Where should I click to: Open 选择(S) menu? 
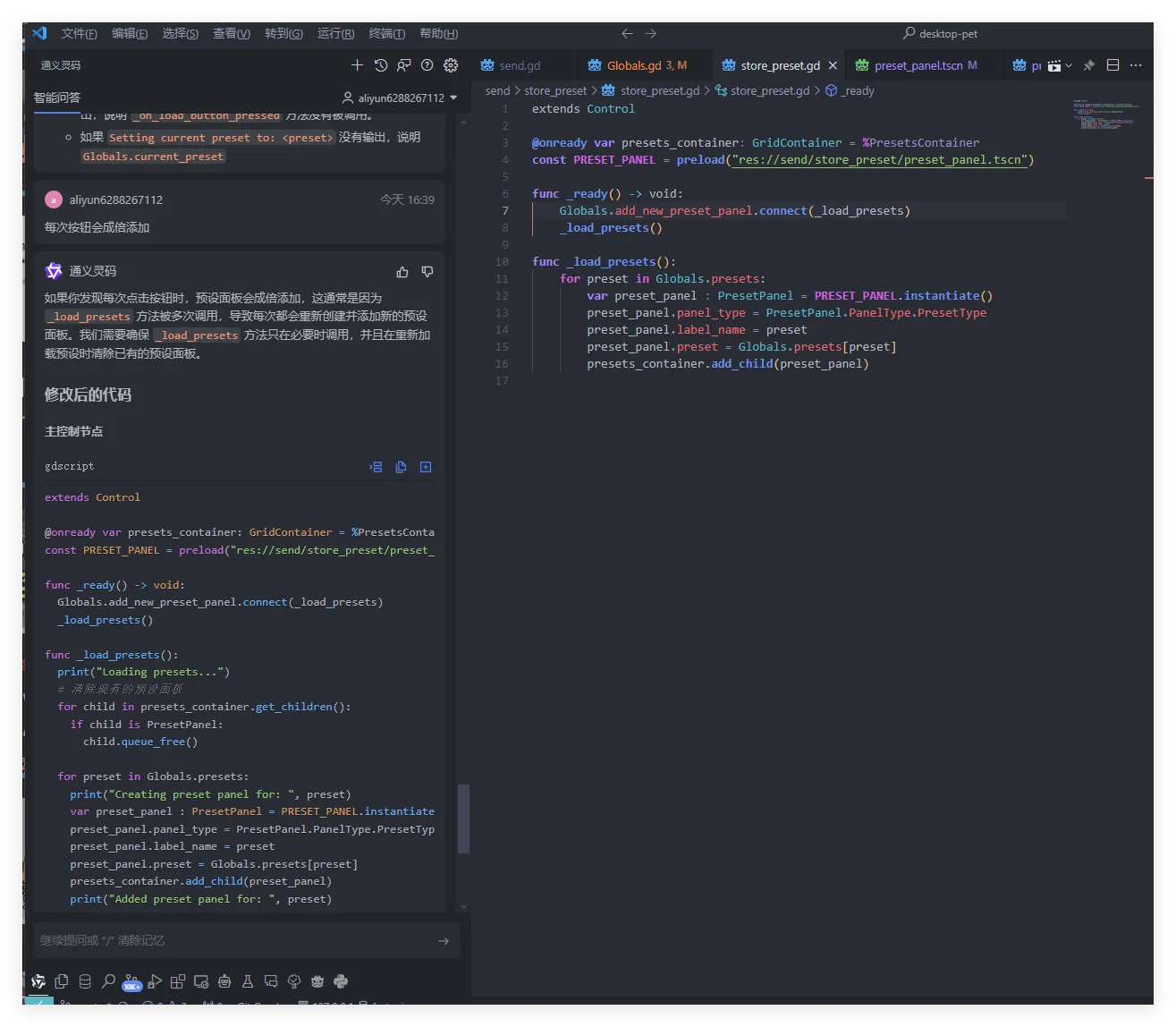click(181, 33)
